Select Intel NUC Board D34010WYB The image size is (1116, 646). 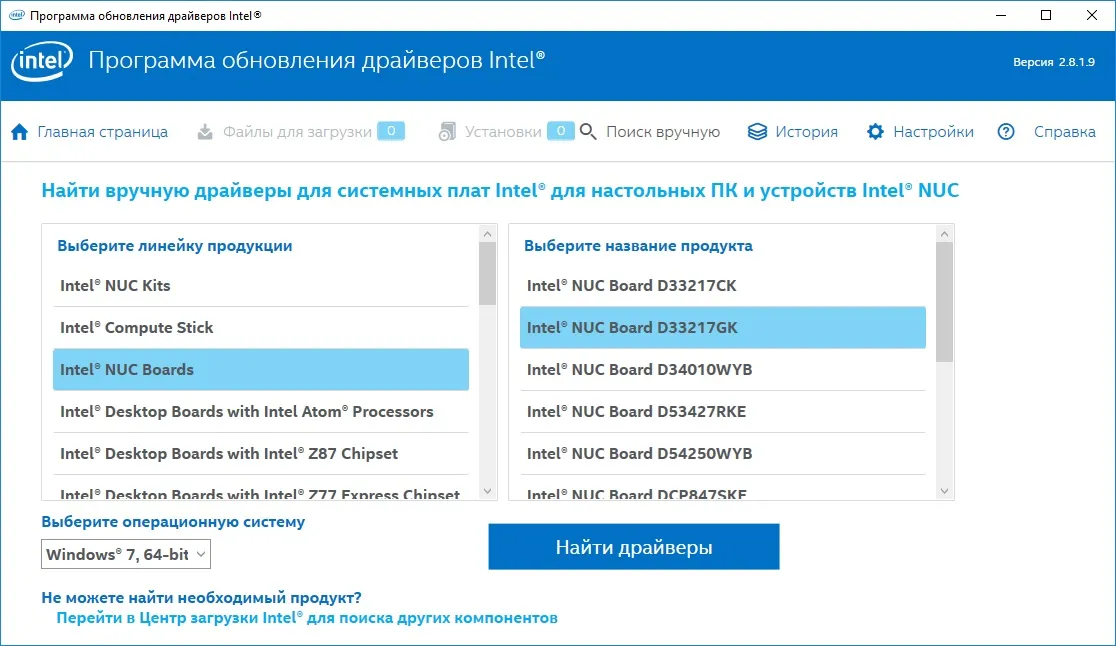(722, 369)
